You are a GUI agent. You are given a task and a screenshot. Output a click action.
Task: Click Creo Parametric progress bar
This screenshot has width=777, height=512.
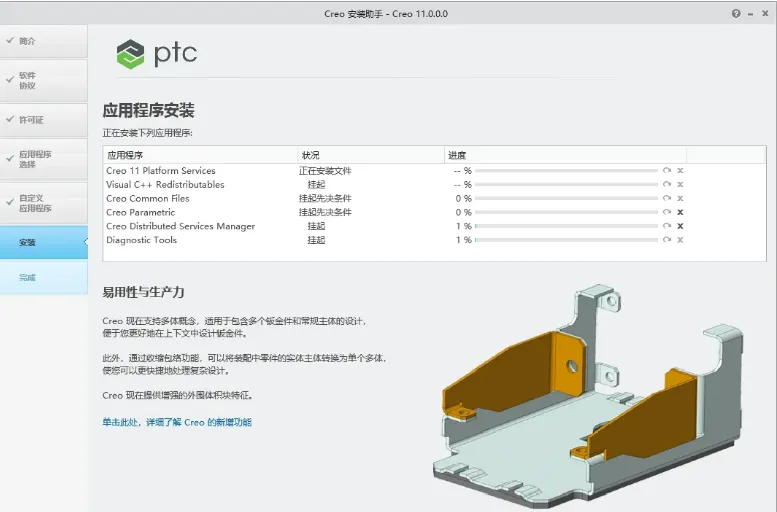click(566, 212)
